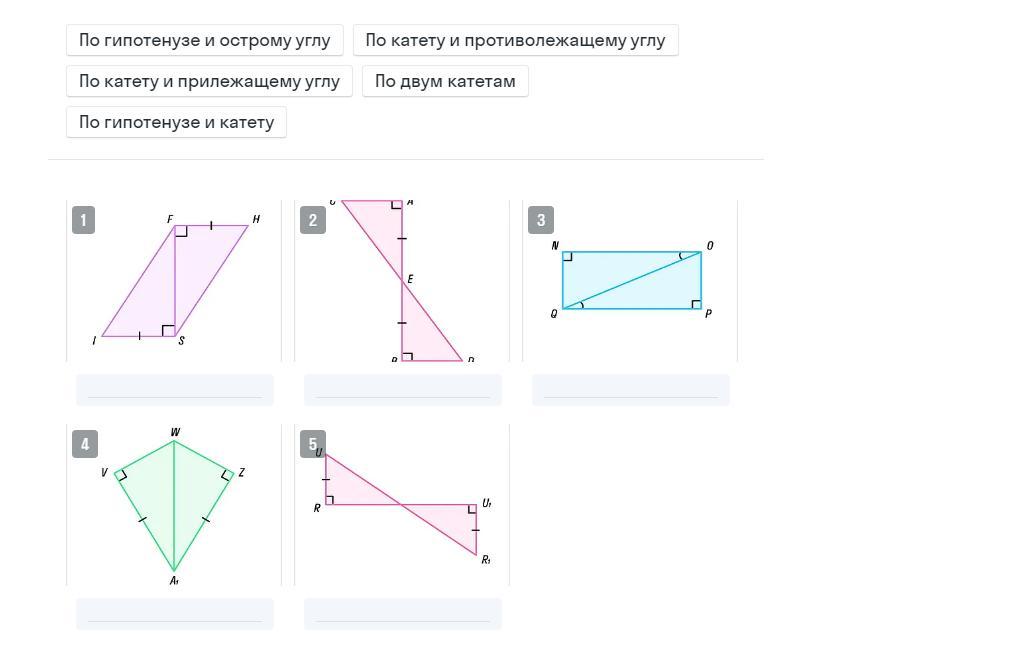
Task: Click number badge 3 on rectangle figure
Action: coord(540,220)
